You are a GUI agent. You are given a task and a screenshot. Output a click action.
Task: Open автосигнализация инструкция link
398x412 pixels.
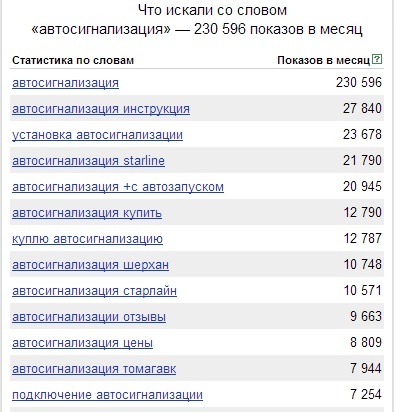point(101,109)
